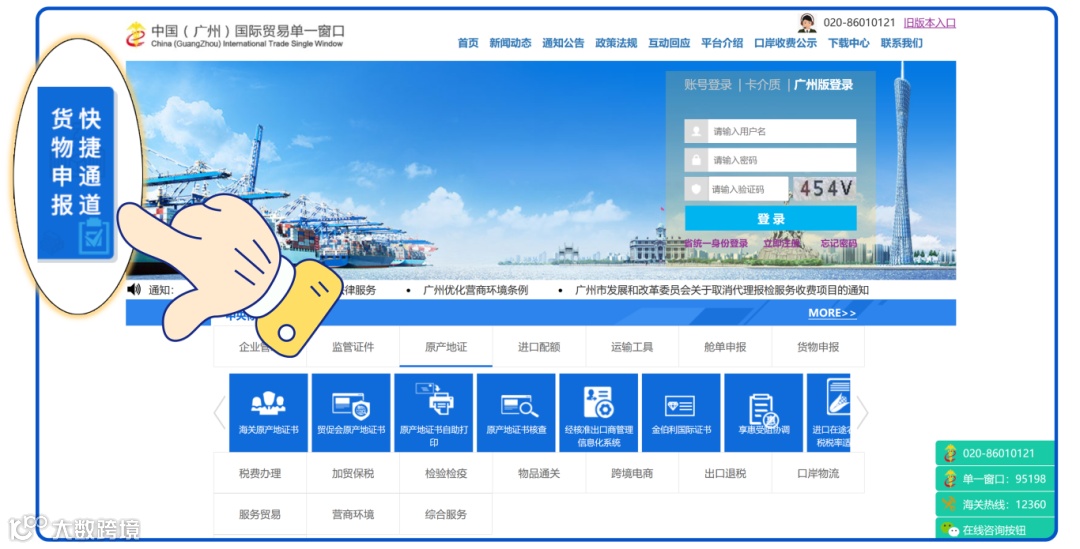Select the 营商环境 category tab
The width and height of the screenshot is (1080, 549).
click(353, 514)
